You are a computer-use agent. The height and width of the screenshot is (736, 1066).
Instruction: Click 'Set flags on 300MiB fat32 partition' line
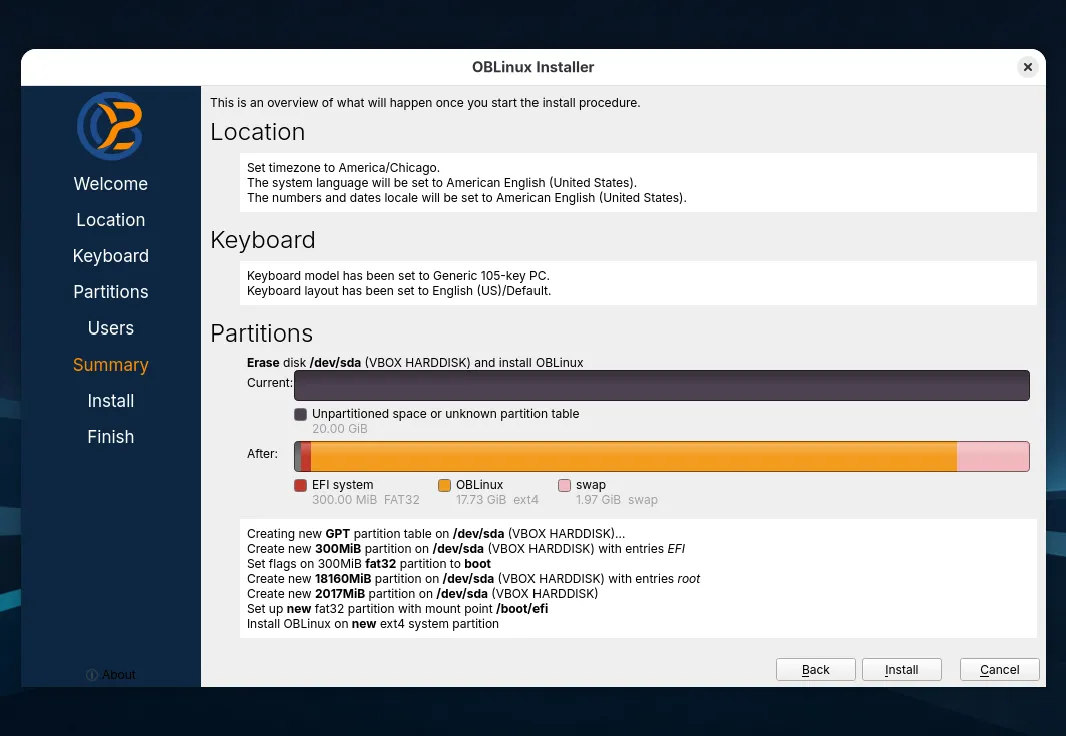click(x=368, y=563)
